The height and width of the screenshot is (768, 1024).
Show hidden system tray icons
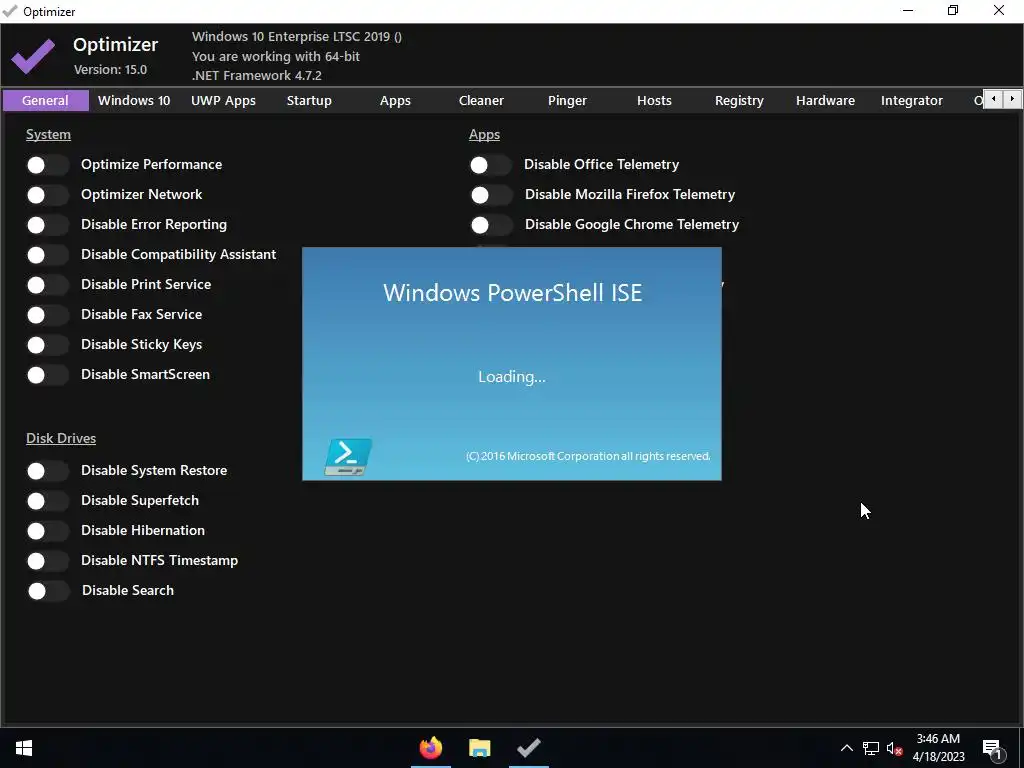coord(846,748)
